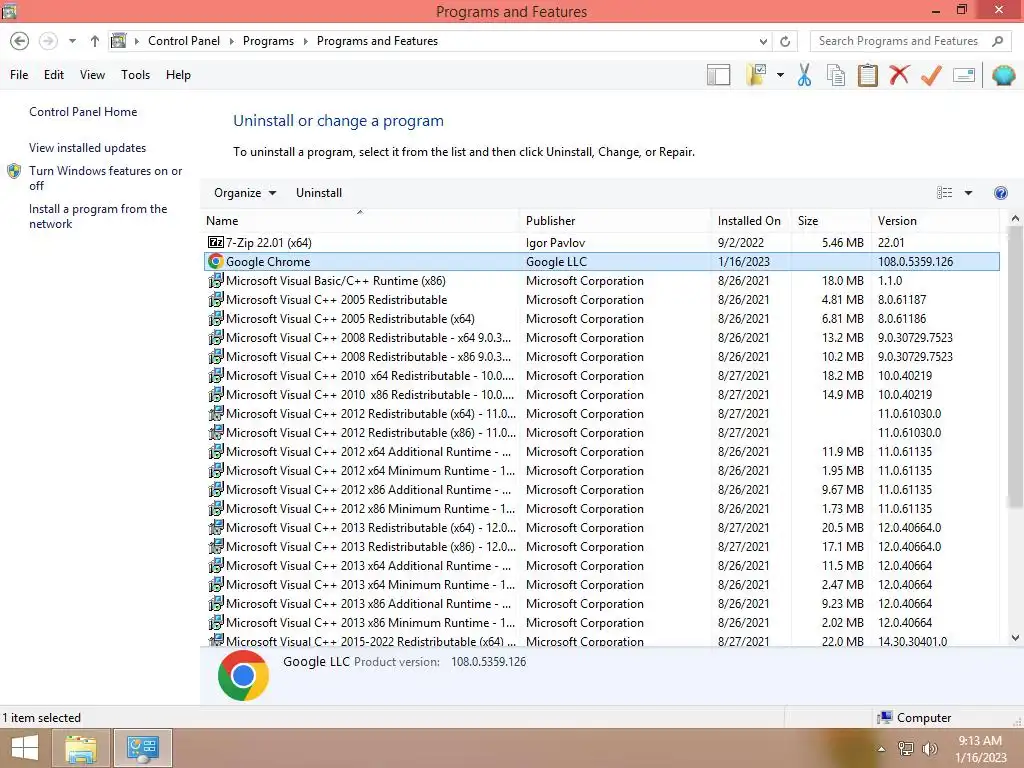Click in Search Programs and Features box
This screenshot has height=768, width=1024.
coord(901,41)
